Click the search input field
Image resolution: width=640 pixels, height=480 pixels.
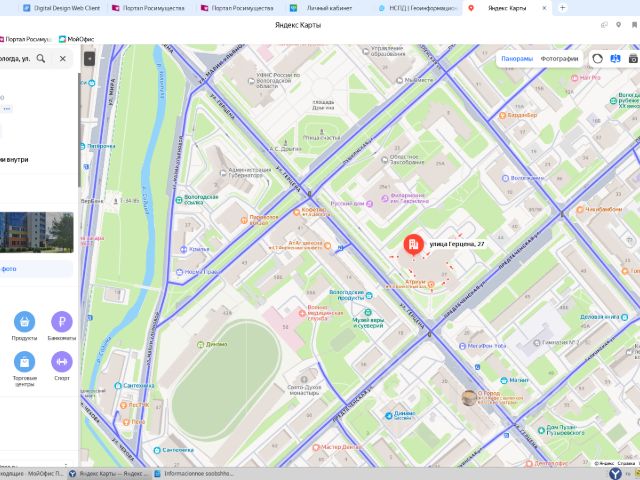(16, 58)
